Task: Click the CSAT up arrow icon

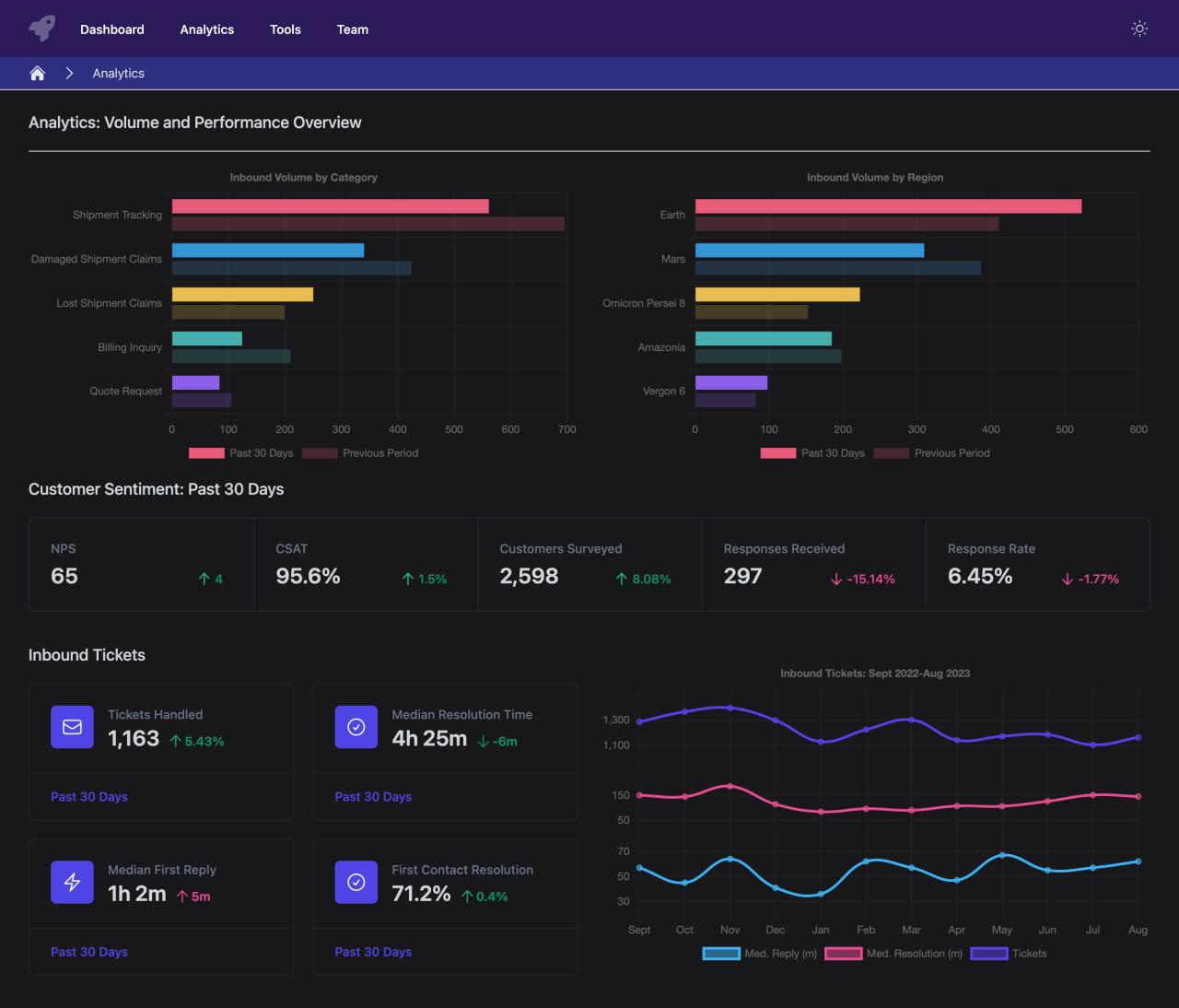Action: 408,579
